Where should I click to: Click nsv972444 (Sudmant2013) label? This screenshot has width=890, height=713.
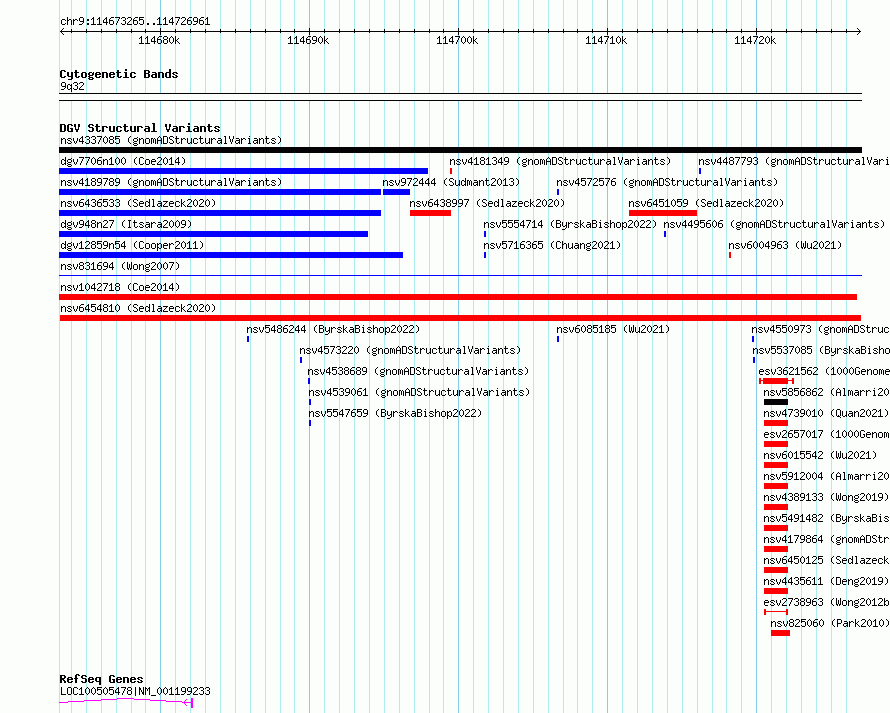pos(451,182)
